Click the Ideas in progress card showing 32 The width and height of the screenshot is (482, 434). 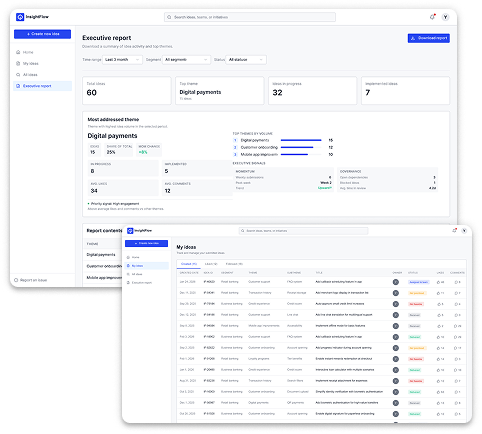(x=312, y=91)
